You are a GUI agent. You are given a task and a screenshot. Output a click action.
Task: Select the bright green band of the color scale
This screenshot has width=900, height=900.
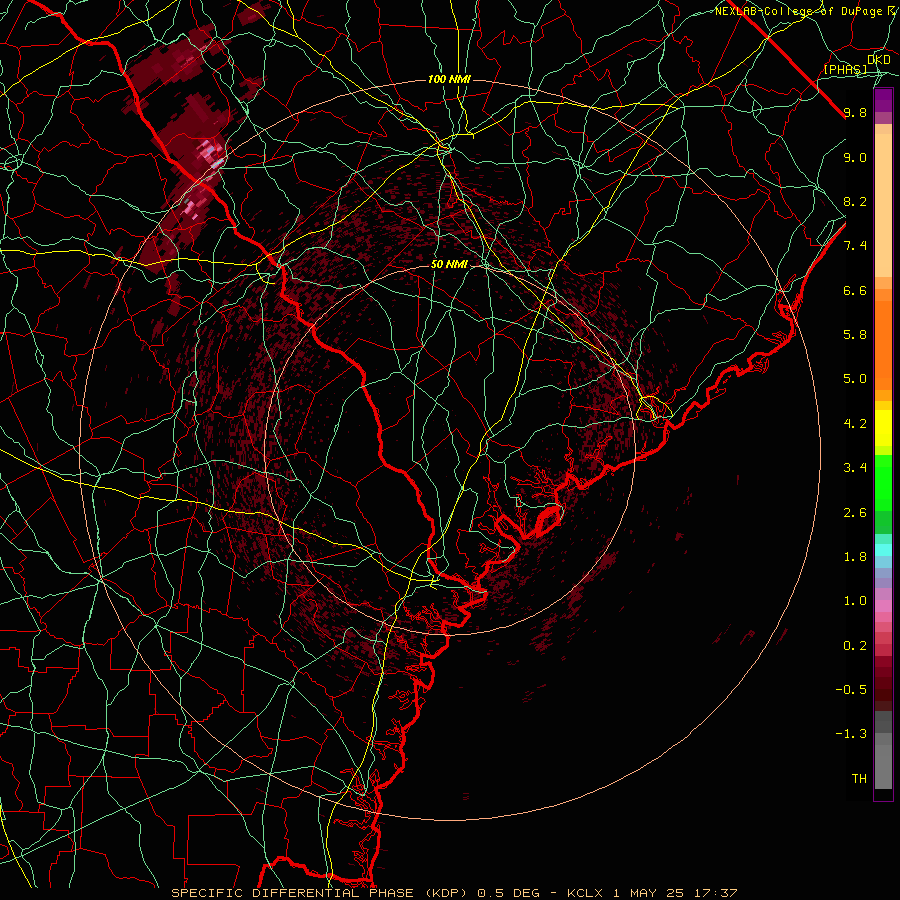(x=883, y=482)
